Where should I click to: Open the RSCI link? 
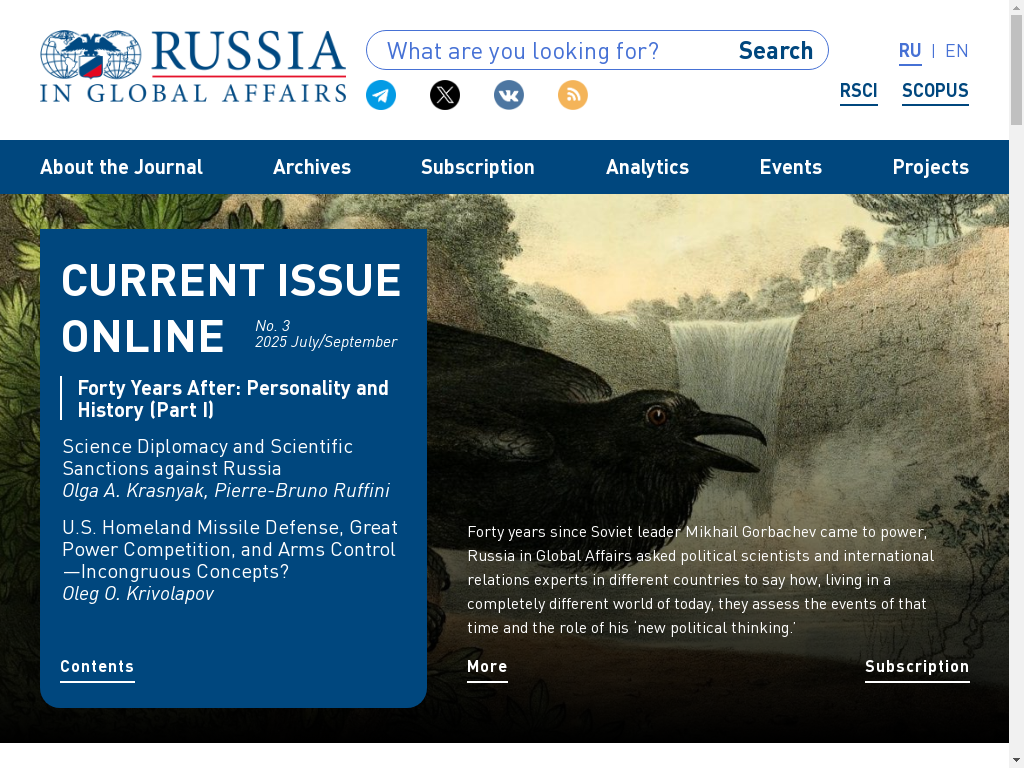[x=858, y=91]
